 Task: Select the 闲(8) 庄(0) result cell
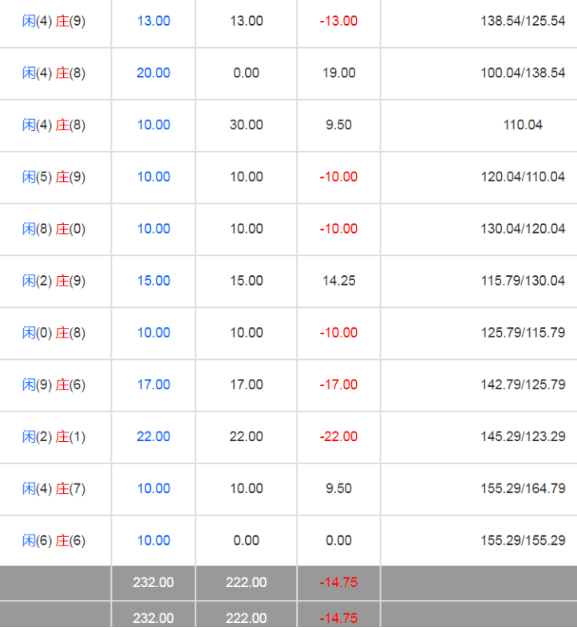coord(54,229)
